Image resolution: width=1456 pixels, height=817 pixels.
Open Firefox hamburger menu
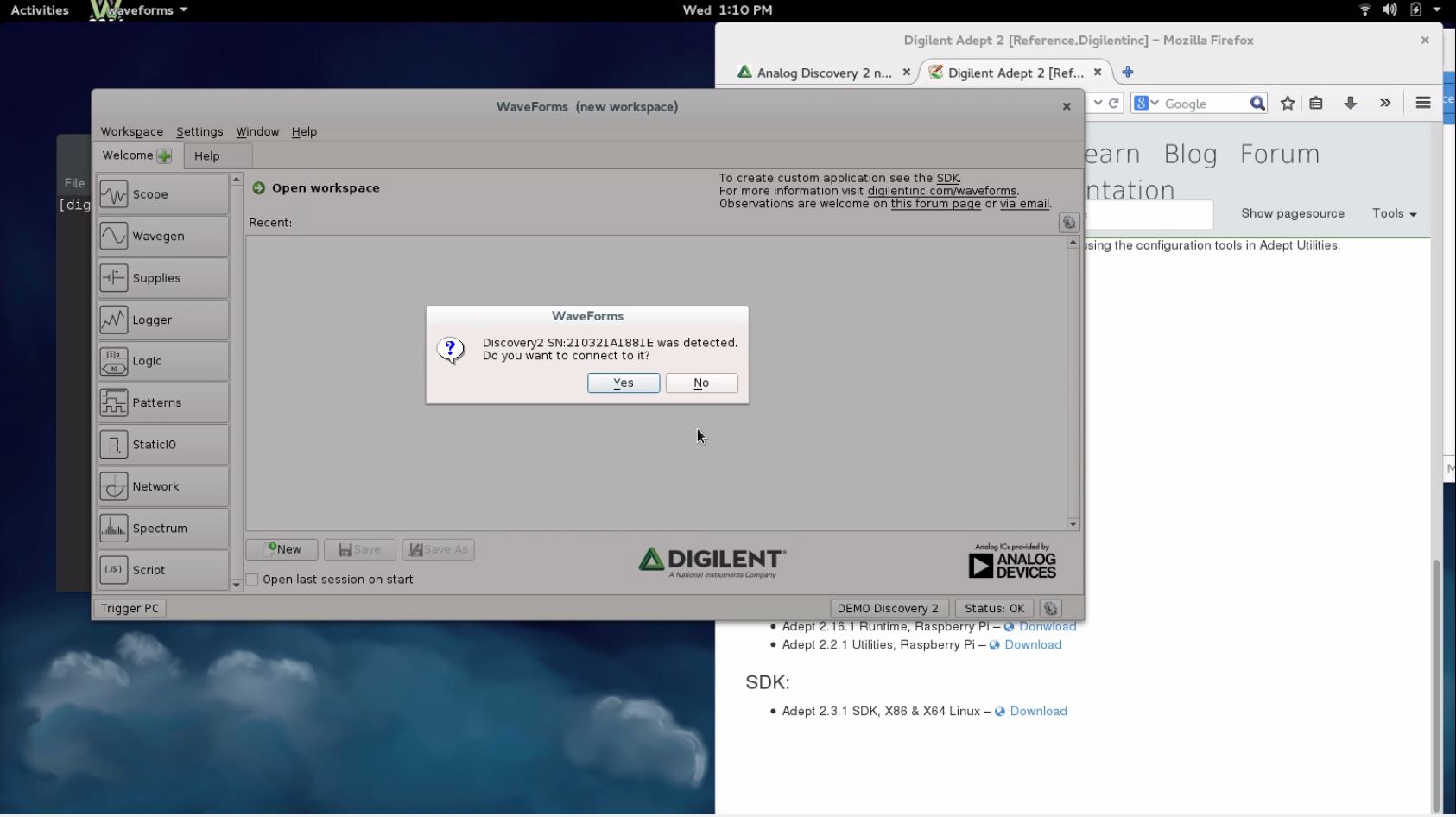[1423, 103]
